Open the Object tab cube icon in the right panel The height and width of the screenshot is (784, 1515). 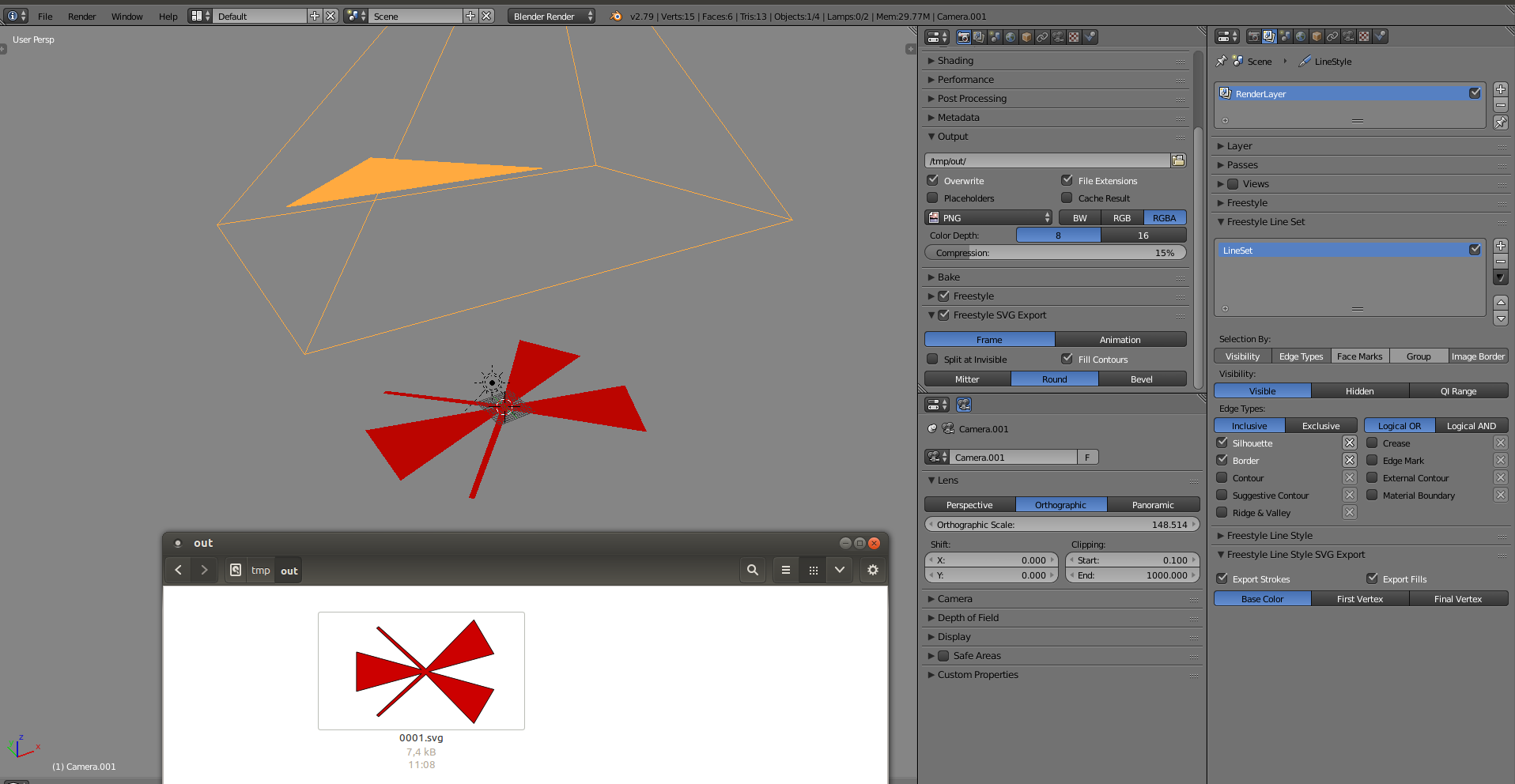(1317, 36)
